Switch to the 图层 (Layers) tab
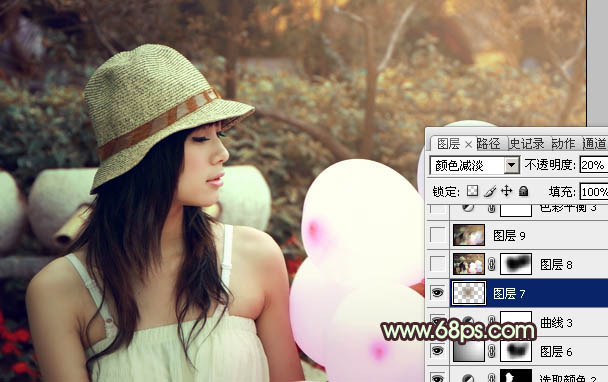Viewport: 608px width, 382px height. pyautogui.click(x=448, y=144)
